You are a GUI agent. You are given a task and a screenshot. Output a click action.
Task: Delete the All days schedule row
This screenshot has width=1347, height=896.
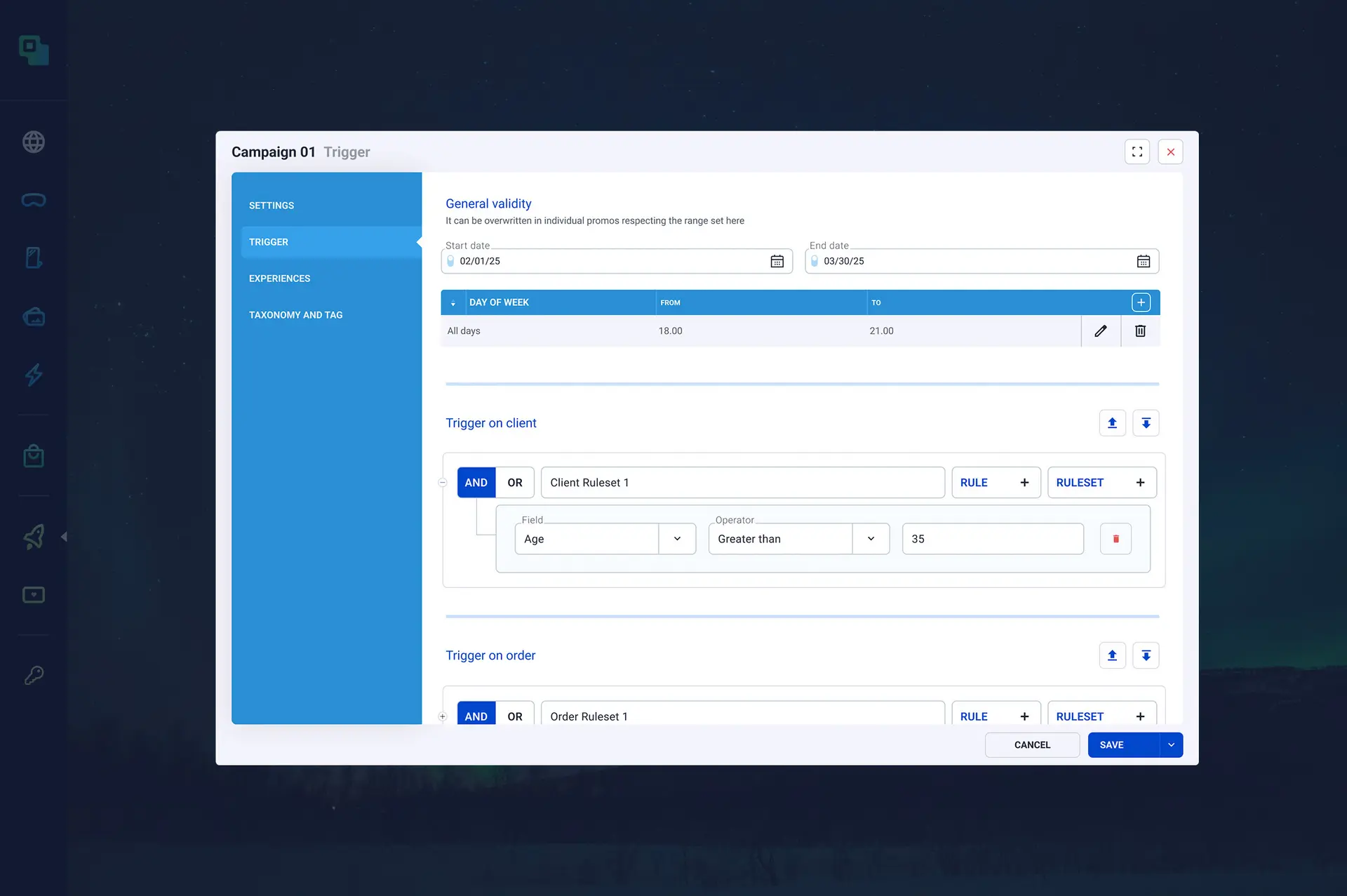tap(1140, 330)
